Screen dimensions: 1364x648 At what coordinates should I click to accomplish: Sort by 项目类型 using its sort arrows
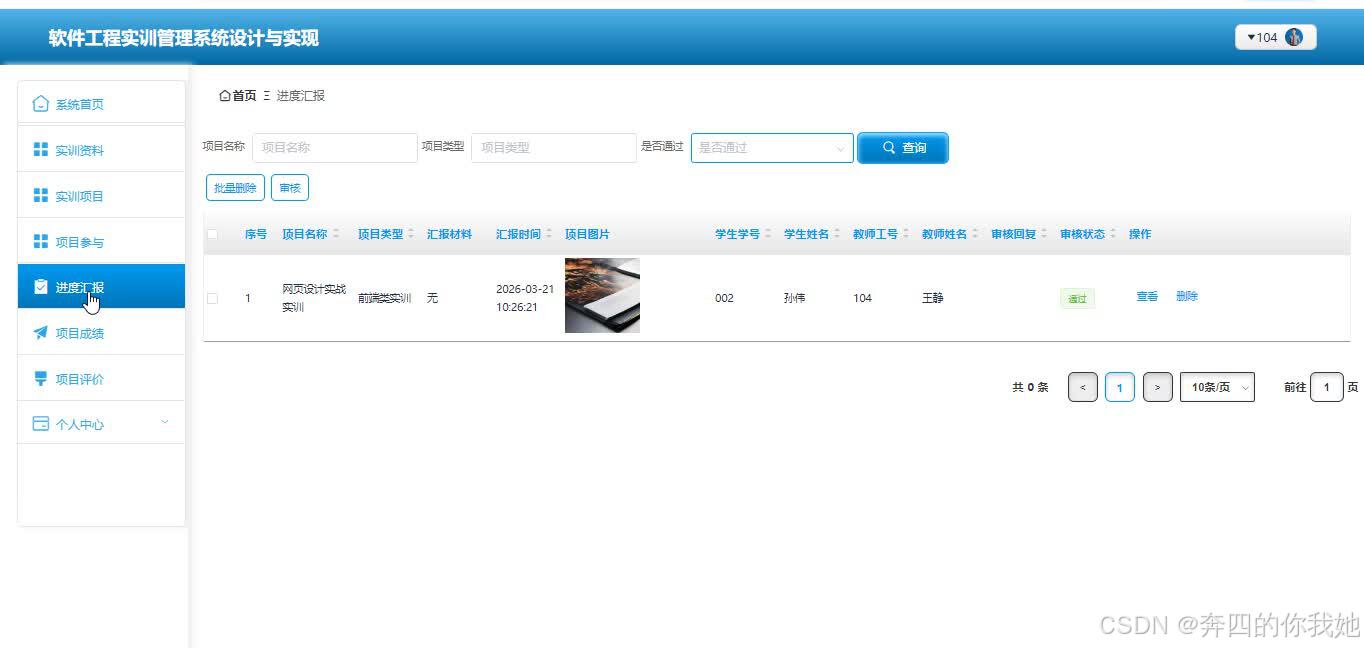[x=411, y=234]
